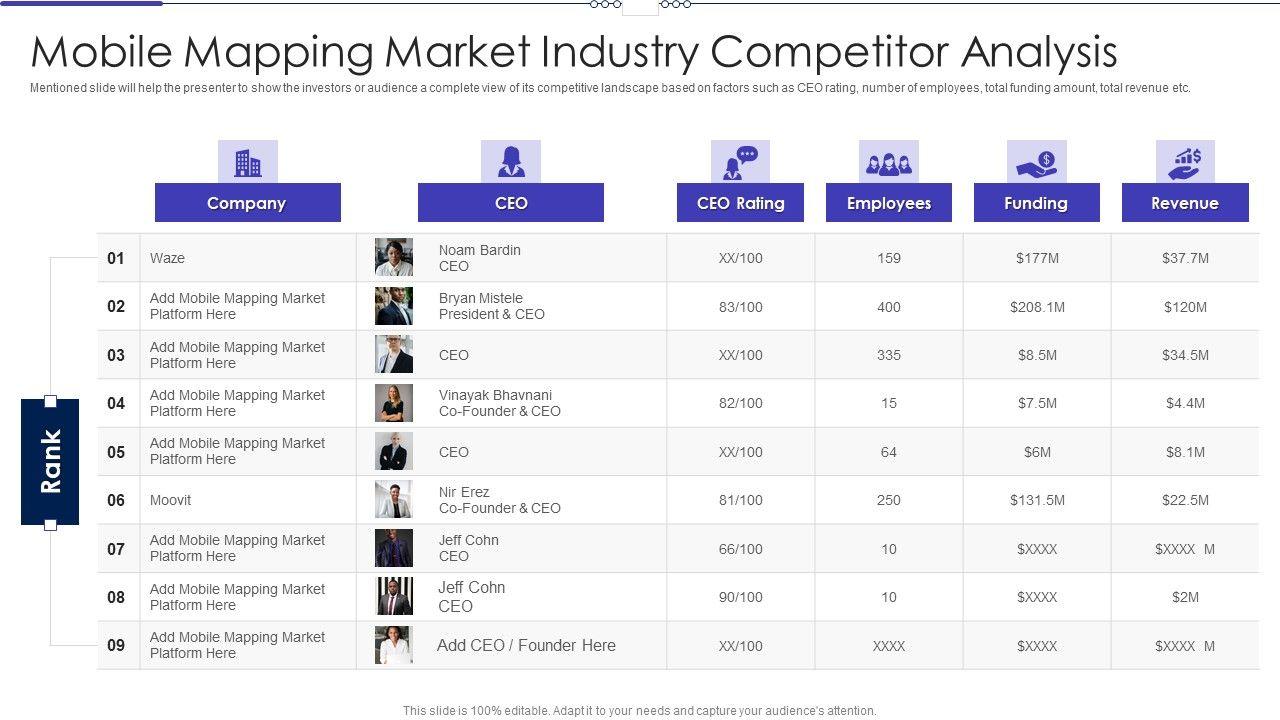This screenshot has width=1280, height=720.
Task: Select the 'Add CEO / Founder Here' placeholder
Action: coord(526,646)
